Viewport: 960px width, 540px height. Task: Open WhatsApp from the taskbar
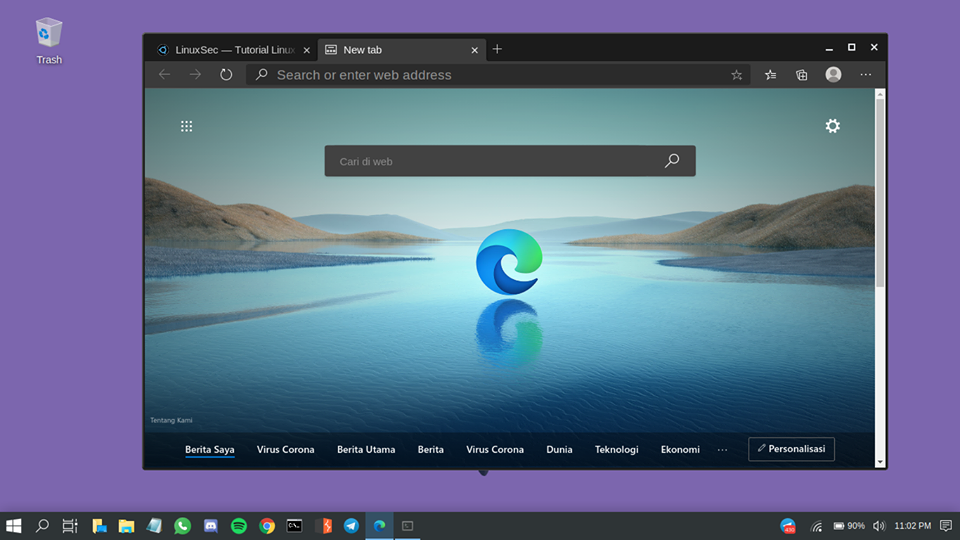(x=182, y=526)
